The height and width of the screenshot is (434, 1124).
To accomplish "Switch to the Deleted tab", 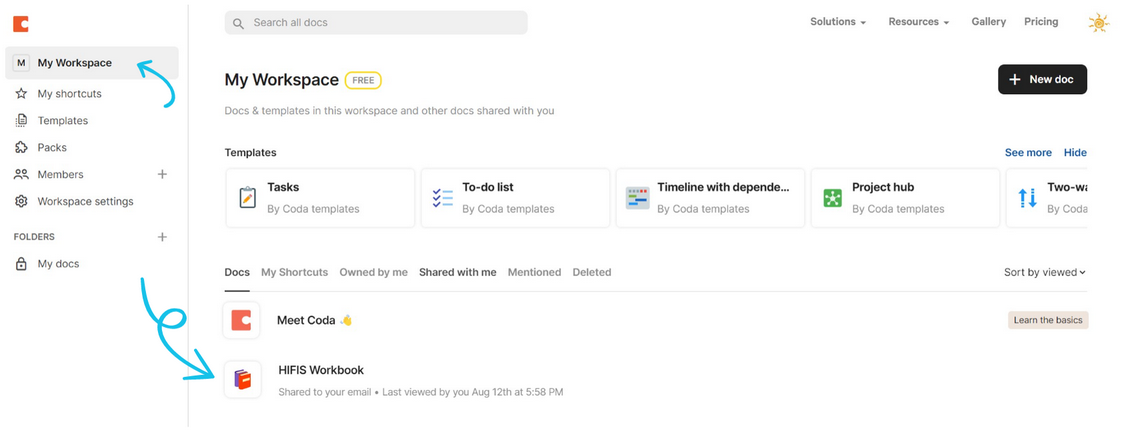I will (591, 272).
